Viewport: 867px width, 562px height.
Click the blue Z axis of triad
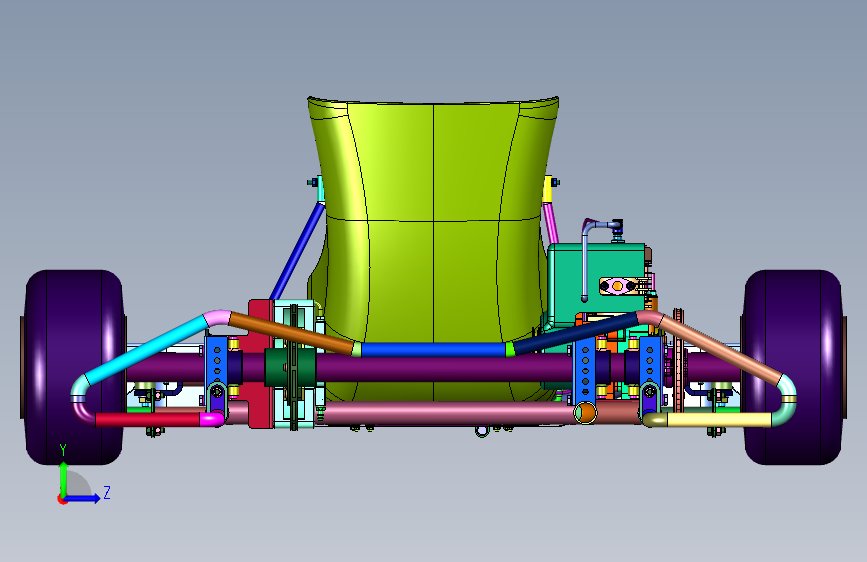(84, 498)
